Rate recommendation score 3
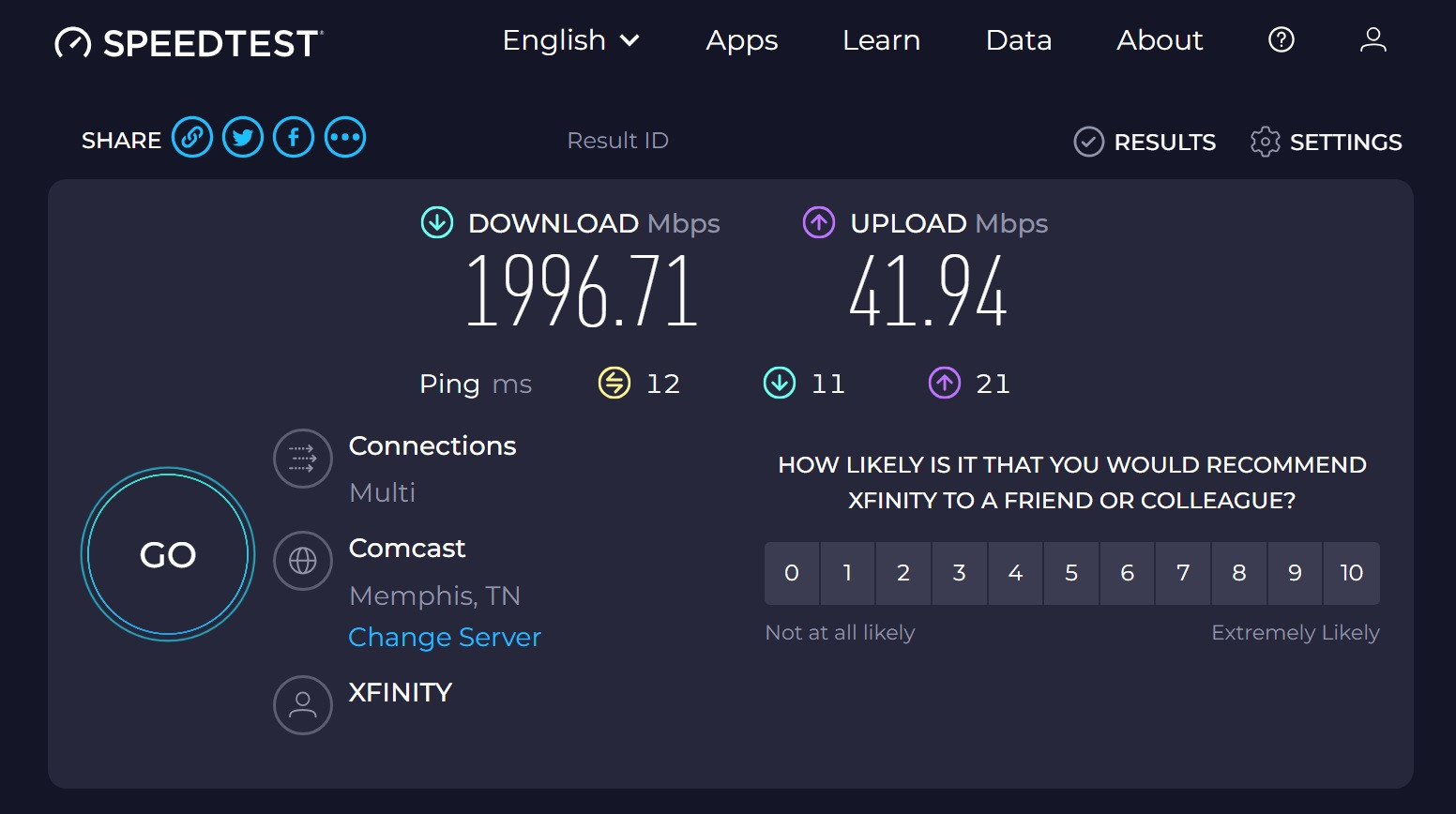The image size is (1456, 814). [x=959, y=573]
